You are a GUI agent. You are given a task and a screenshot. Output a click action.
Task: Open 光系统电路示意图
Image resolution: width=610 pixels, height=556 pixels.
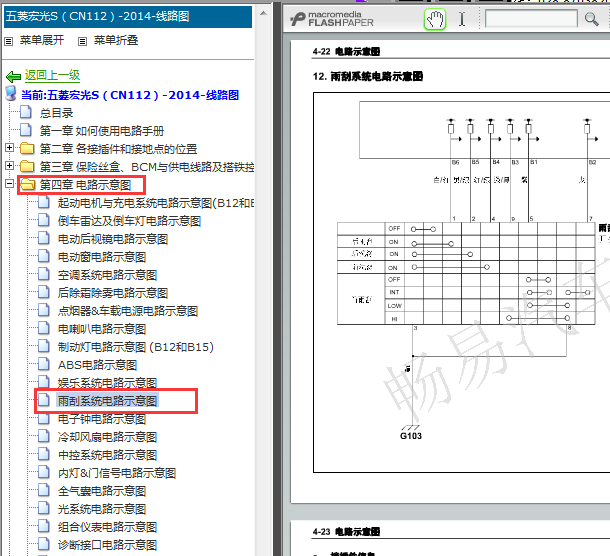[x=102, y=509]
